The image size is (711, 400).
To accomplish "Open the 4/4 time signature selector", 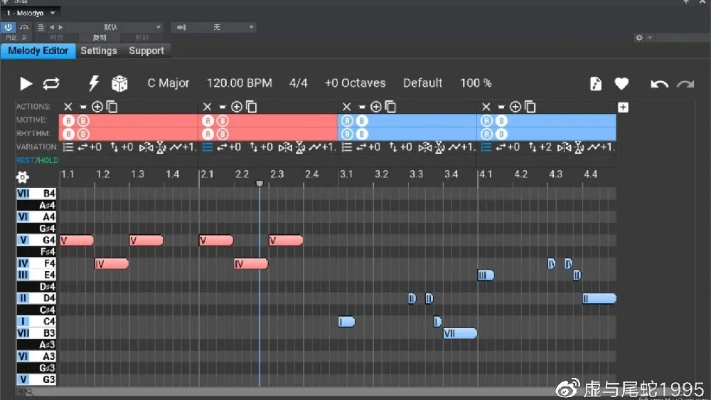I will coord(298,83).
